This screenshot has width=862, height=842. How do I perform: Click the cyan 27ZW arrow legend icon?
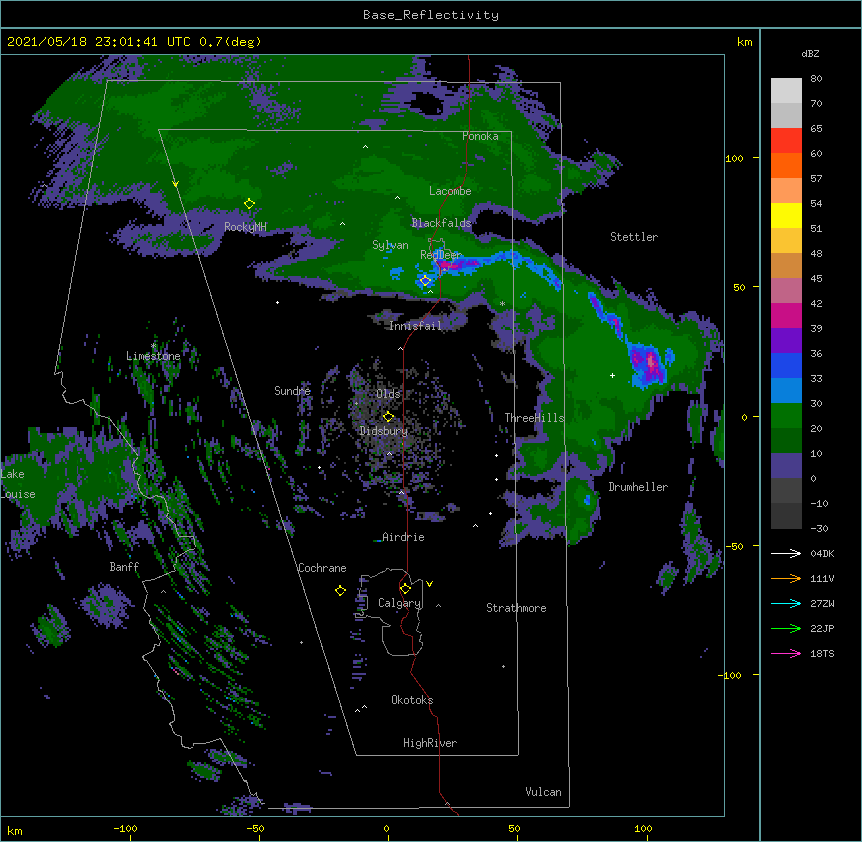pos(786,603)
